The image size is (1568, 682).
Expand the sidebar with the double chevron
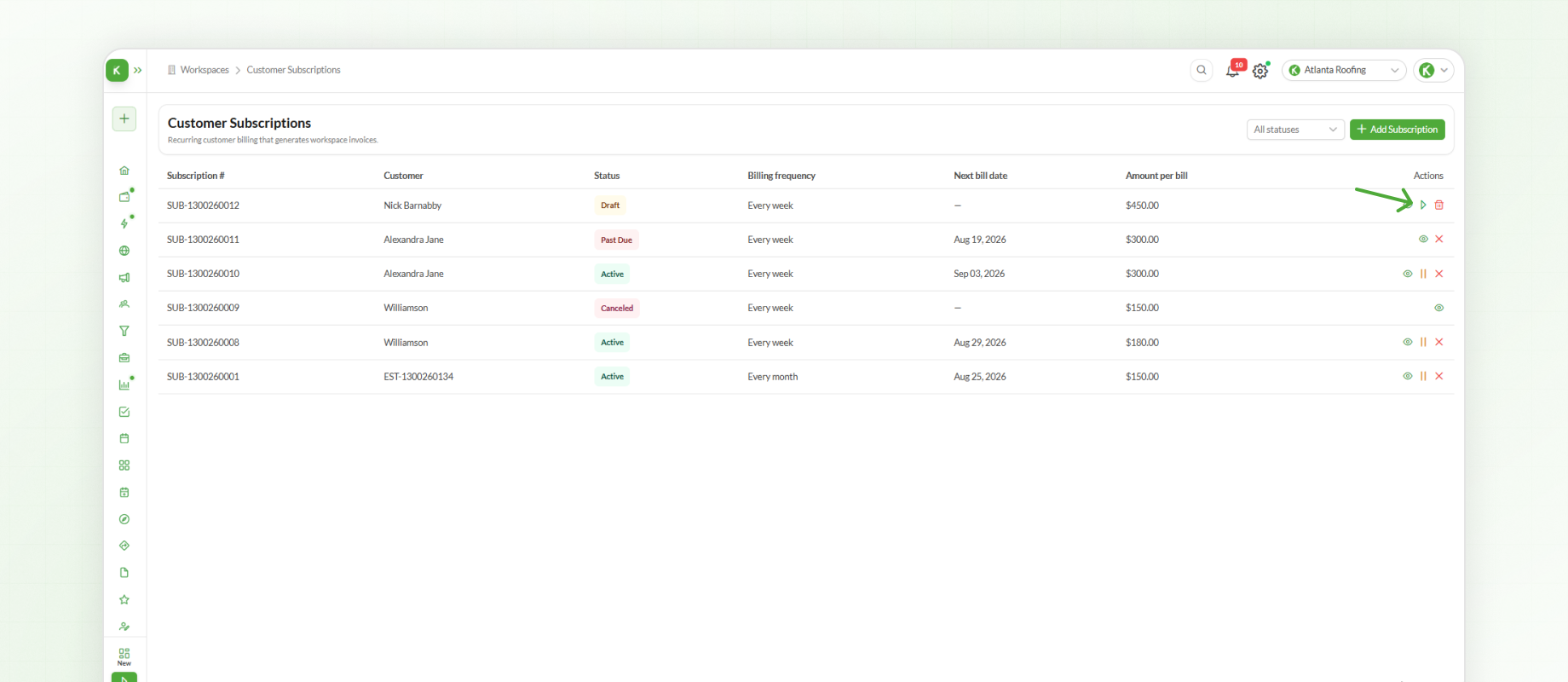tap(138, 70)
